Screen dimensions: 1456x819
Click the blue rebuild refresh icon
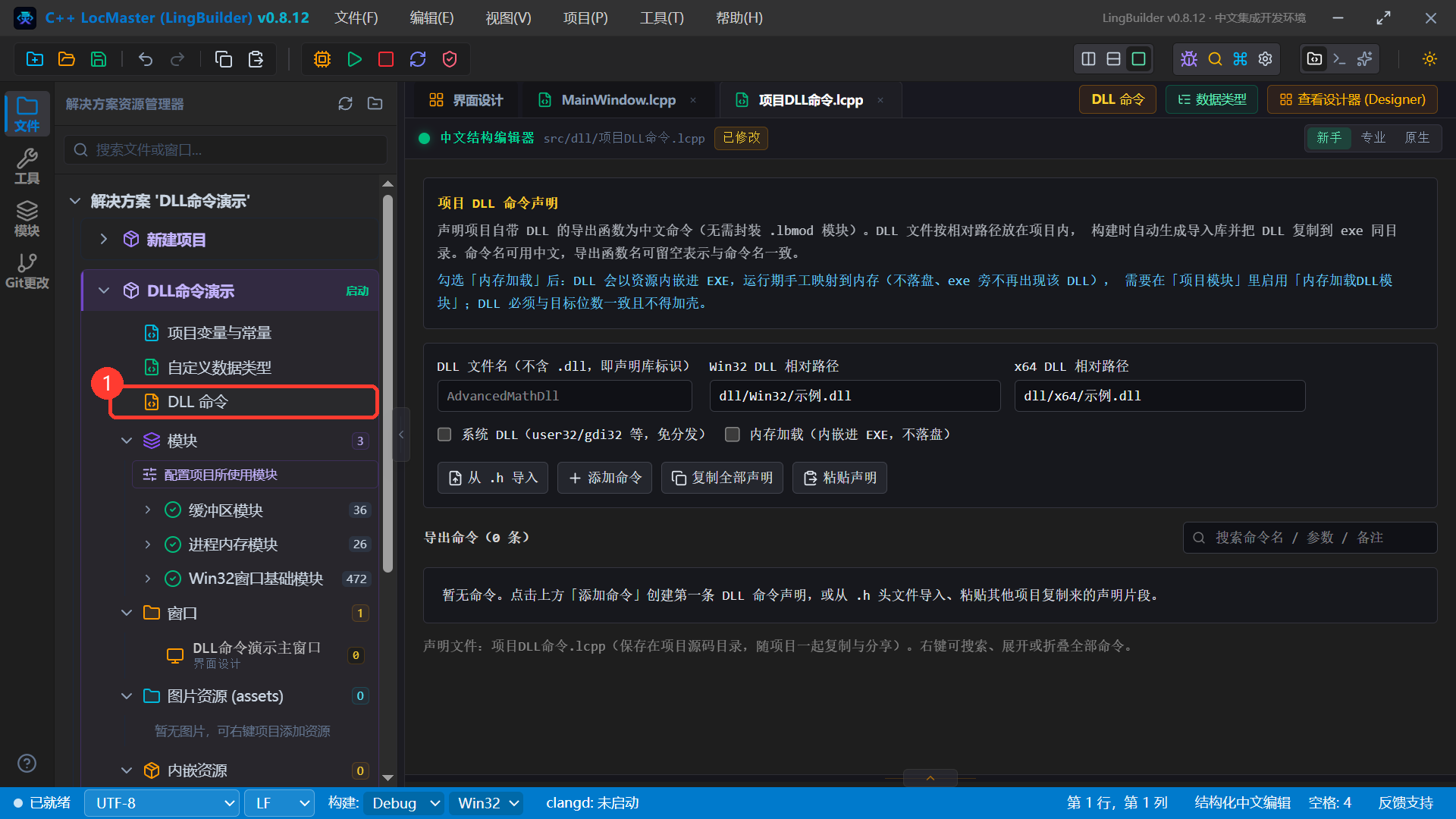[418, 59]
